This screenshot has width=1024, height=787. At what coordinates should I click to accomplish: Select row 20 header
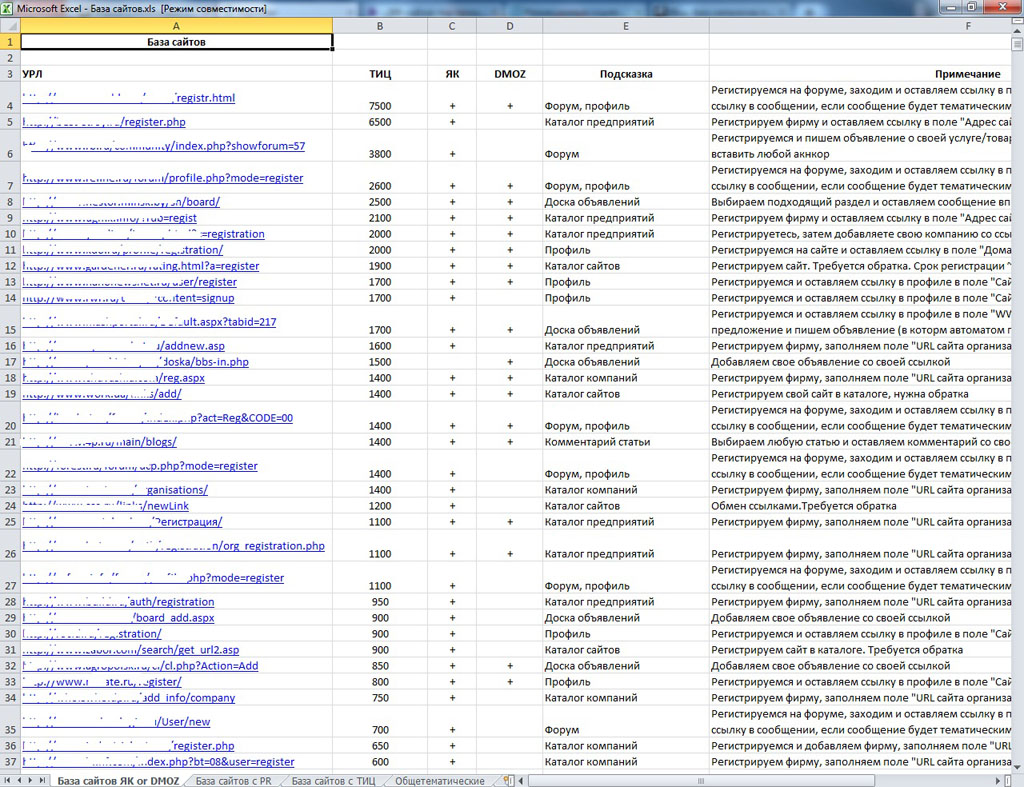click(x=10, y=417)
